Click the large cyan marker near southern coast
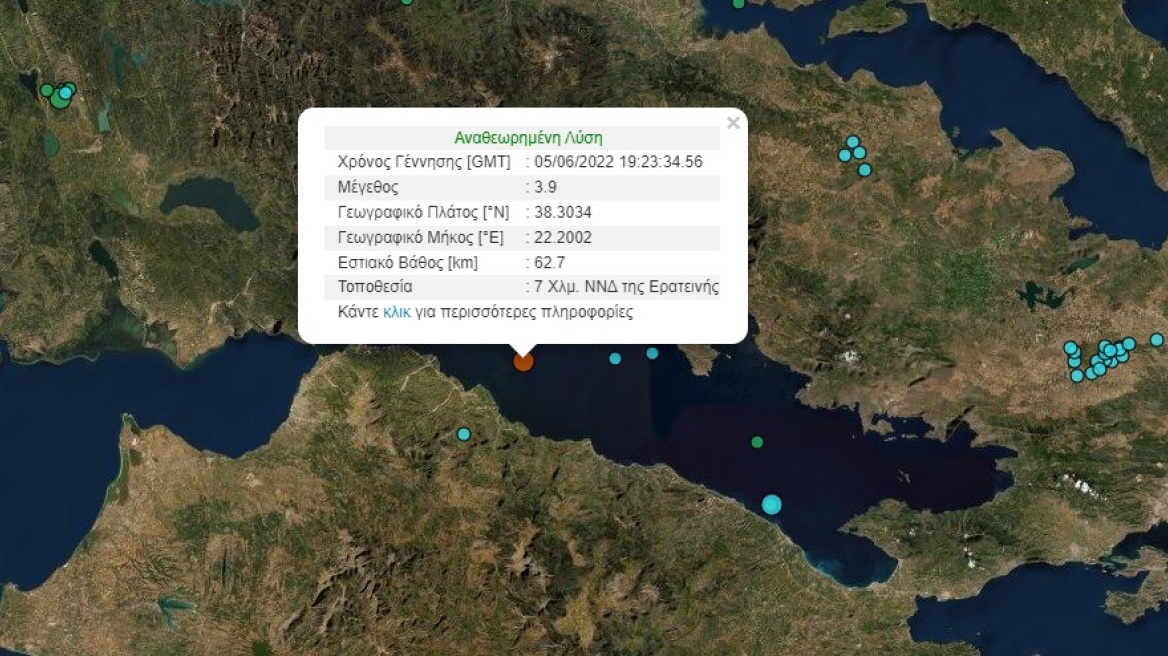 pos(772,505)
